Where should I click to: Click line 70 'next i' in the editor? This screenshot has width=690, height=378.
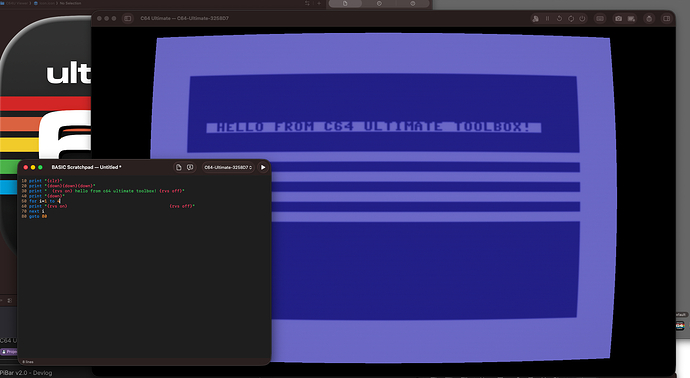pyautogui.click(x=33, y=211)
